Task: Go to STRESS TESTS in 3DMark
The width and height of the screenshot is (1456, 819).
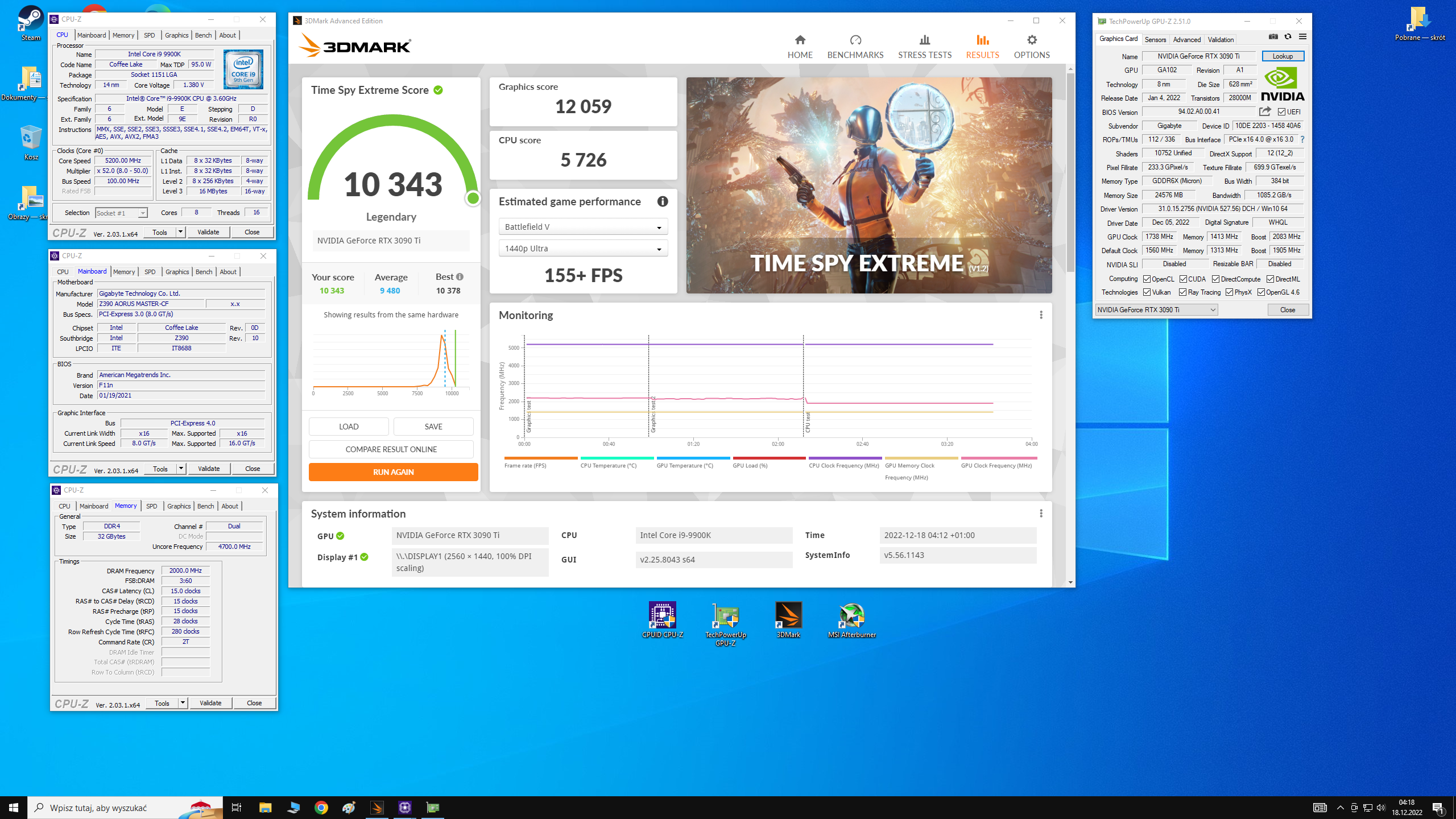Action: point(925,47)
